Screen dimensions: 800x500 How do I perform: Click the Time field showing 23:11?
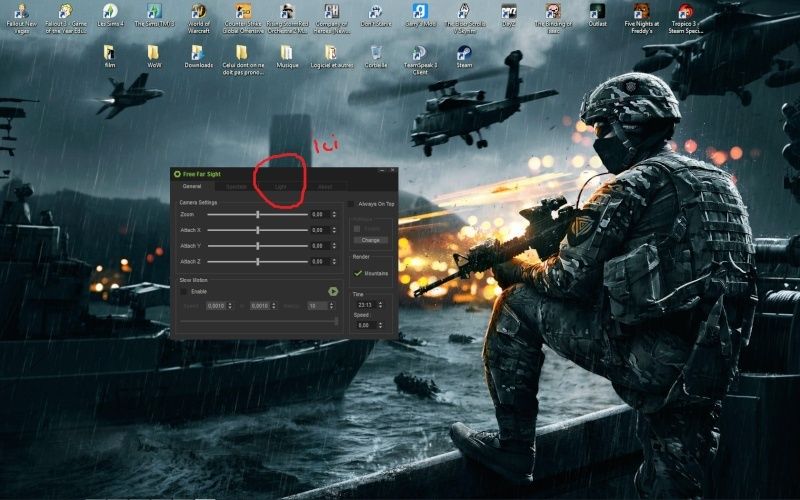coord(365,305)
